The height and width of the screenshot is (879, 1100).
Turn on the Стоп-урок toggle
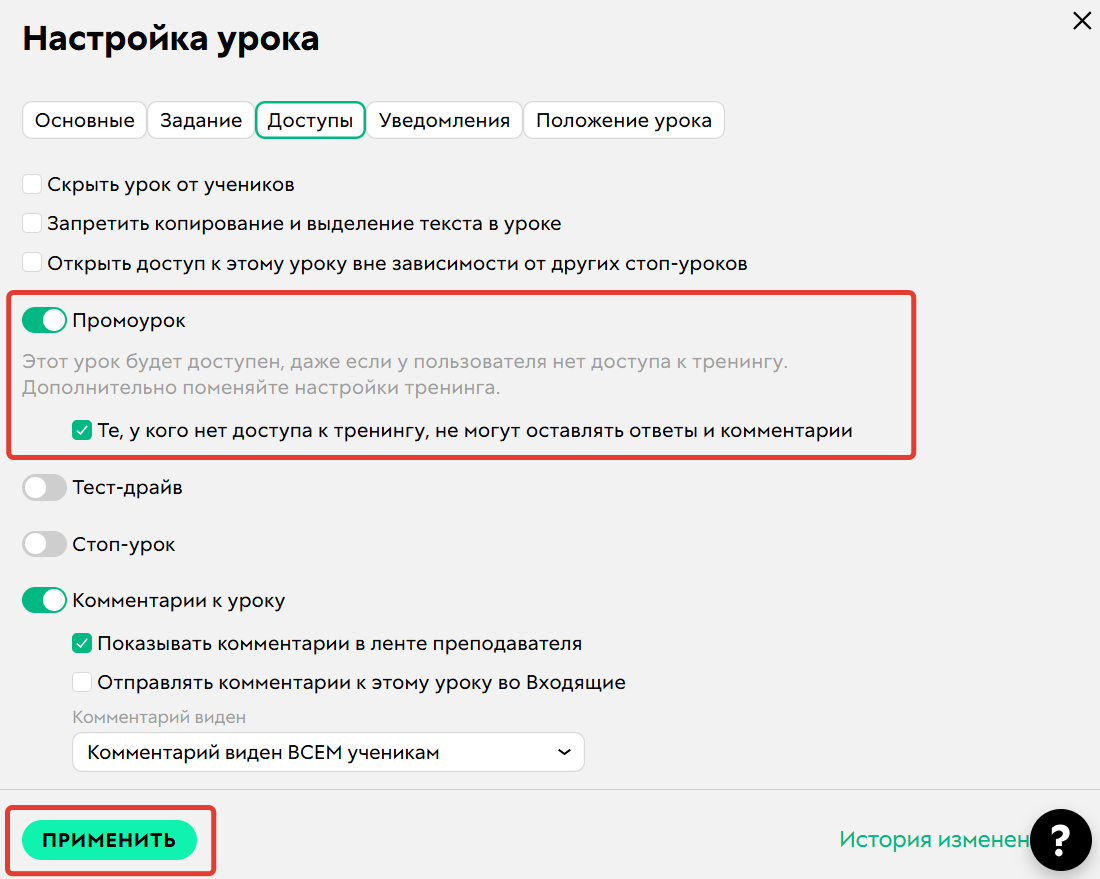44,543
